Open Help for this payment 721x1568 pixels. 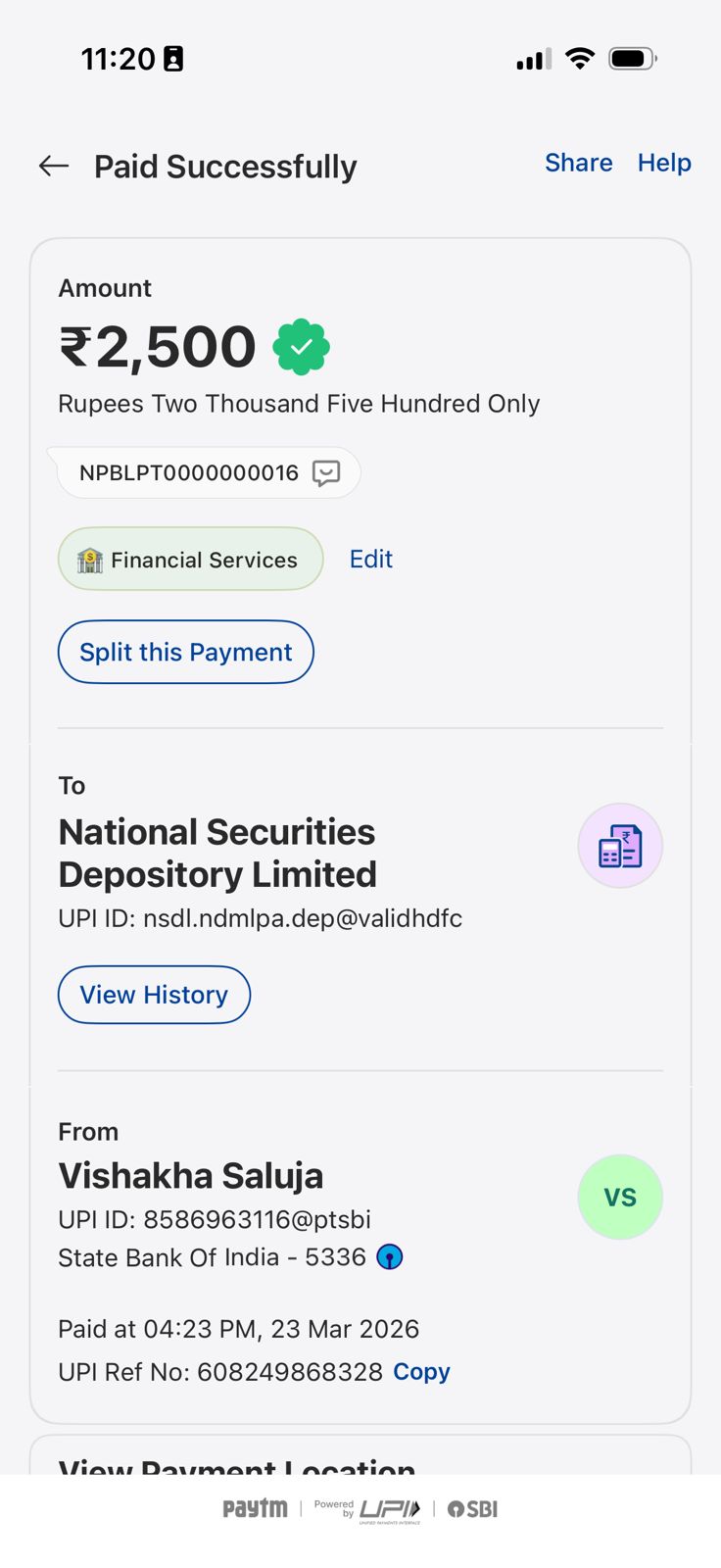(664, 163)
